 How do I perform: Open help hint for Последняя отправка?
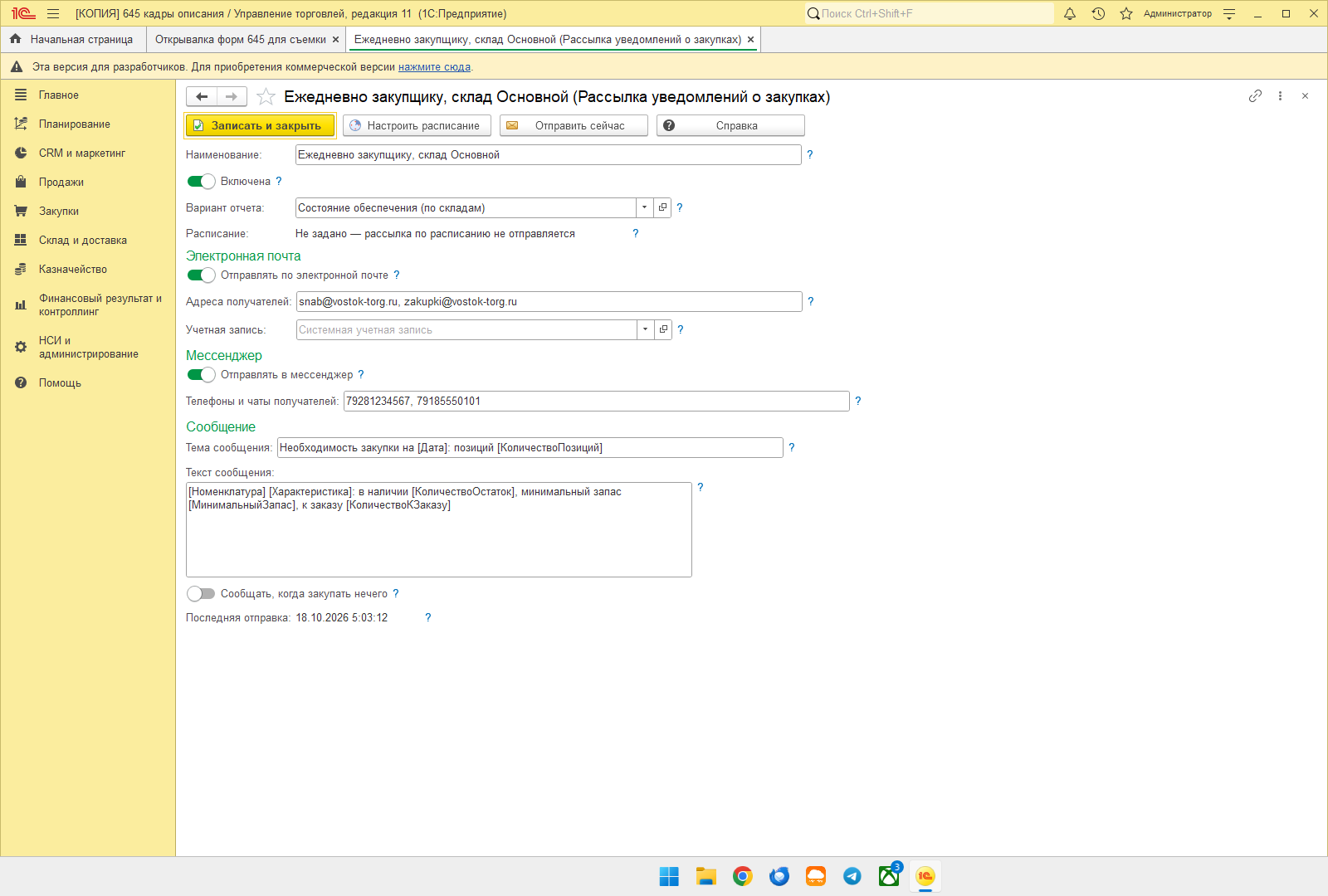click(428, 617)
